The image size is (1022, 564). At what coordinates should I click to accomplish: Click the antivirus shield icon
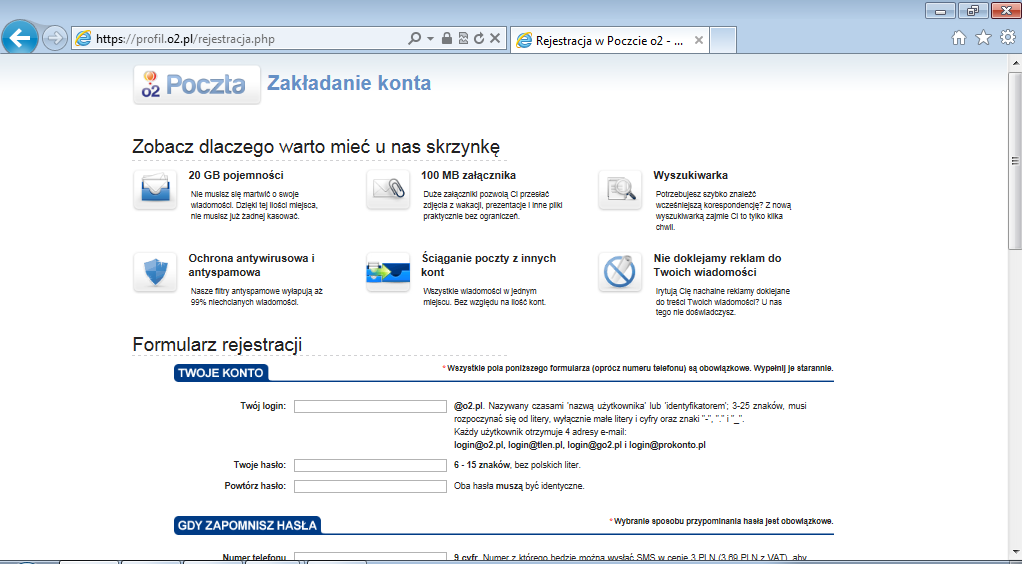(155, 272)
